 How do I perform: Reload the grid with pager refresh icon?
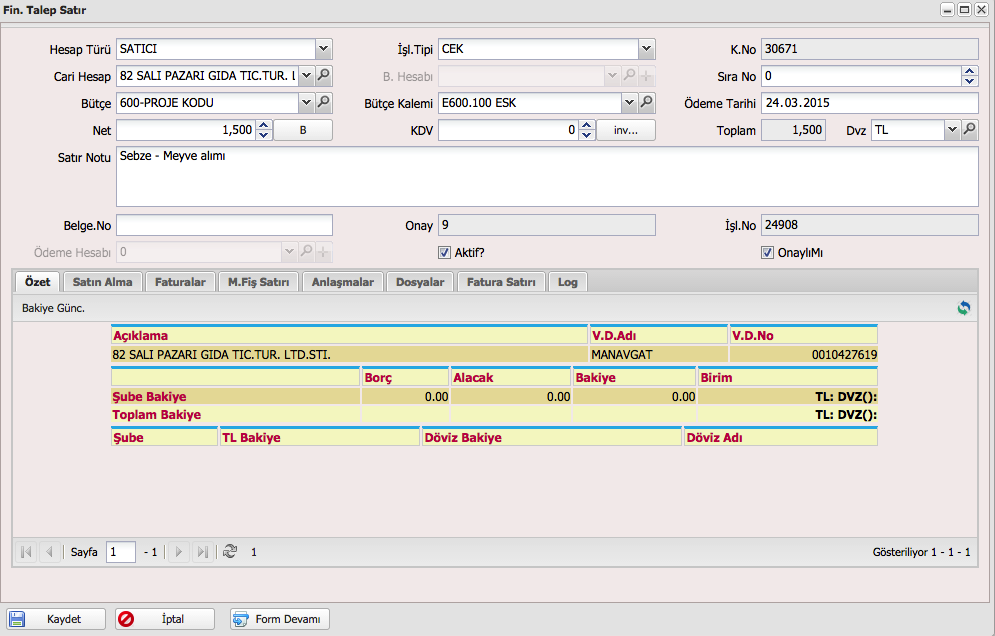(230, 552)
